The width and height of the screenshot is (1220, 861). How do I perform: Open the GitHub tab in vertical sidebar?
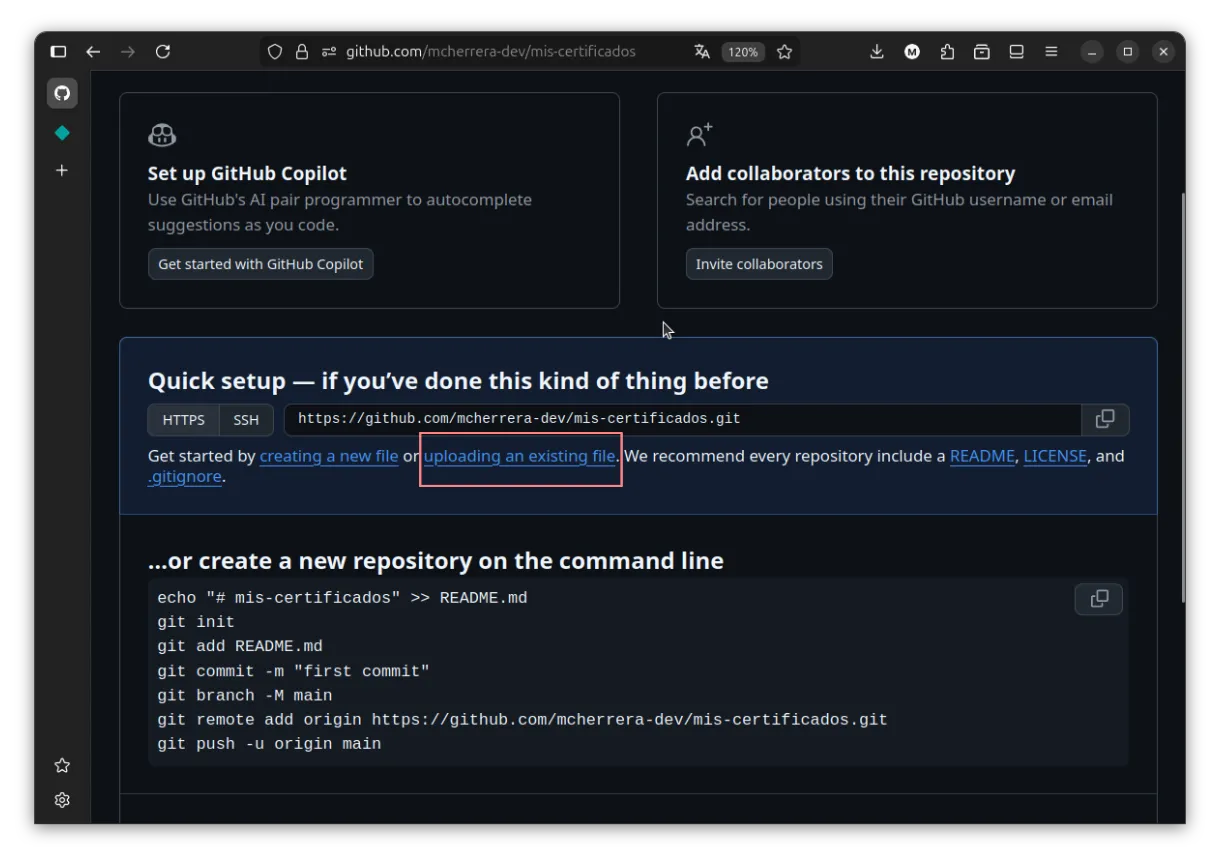62,93
